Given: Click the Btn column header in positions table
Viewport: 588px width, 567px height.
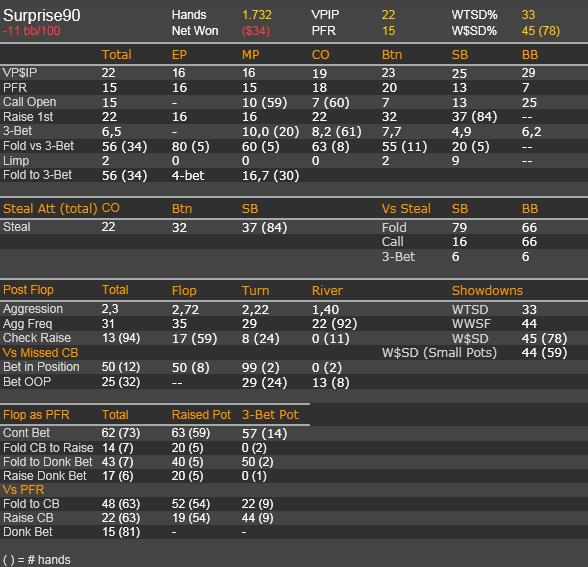Looking at the screenshot, I should pos(392,55).
